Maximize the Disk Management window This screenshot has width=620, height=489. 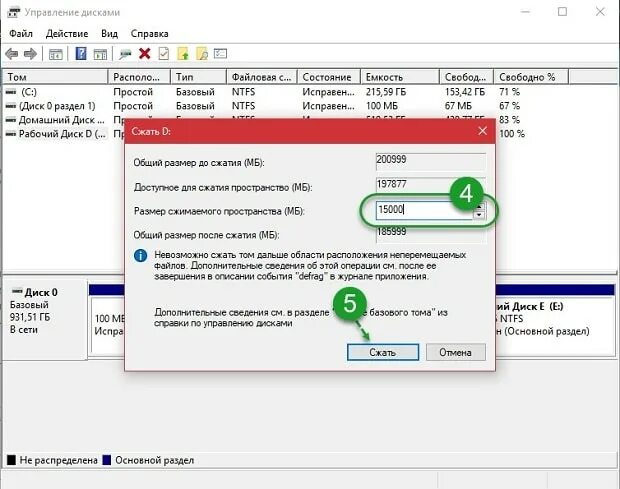(562, 12)
